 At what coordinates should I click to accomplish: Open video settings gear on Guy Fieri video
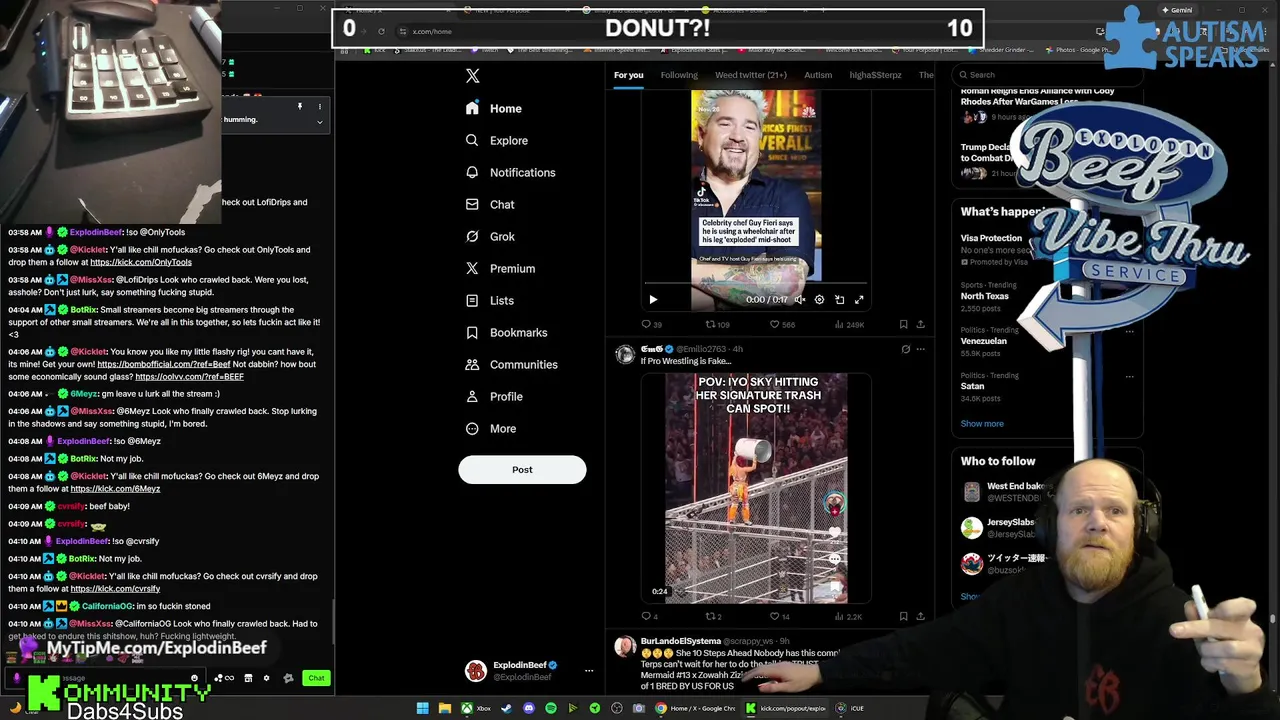pos(819,299)
